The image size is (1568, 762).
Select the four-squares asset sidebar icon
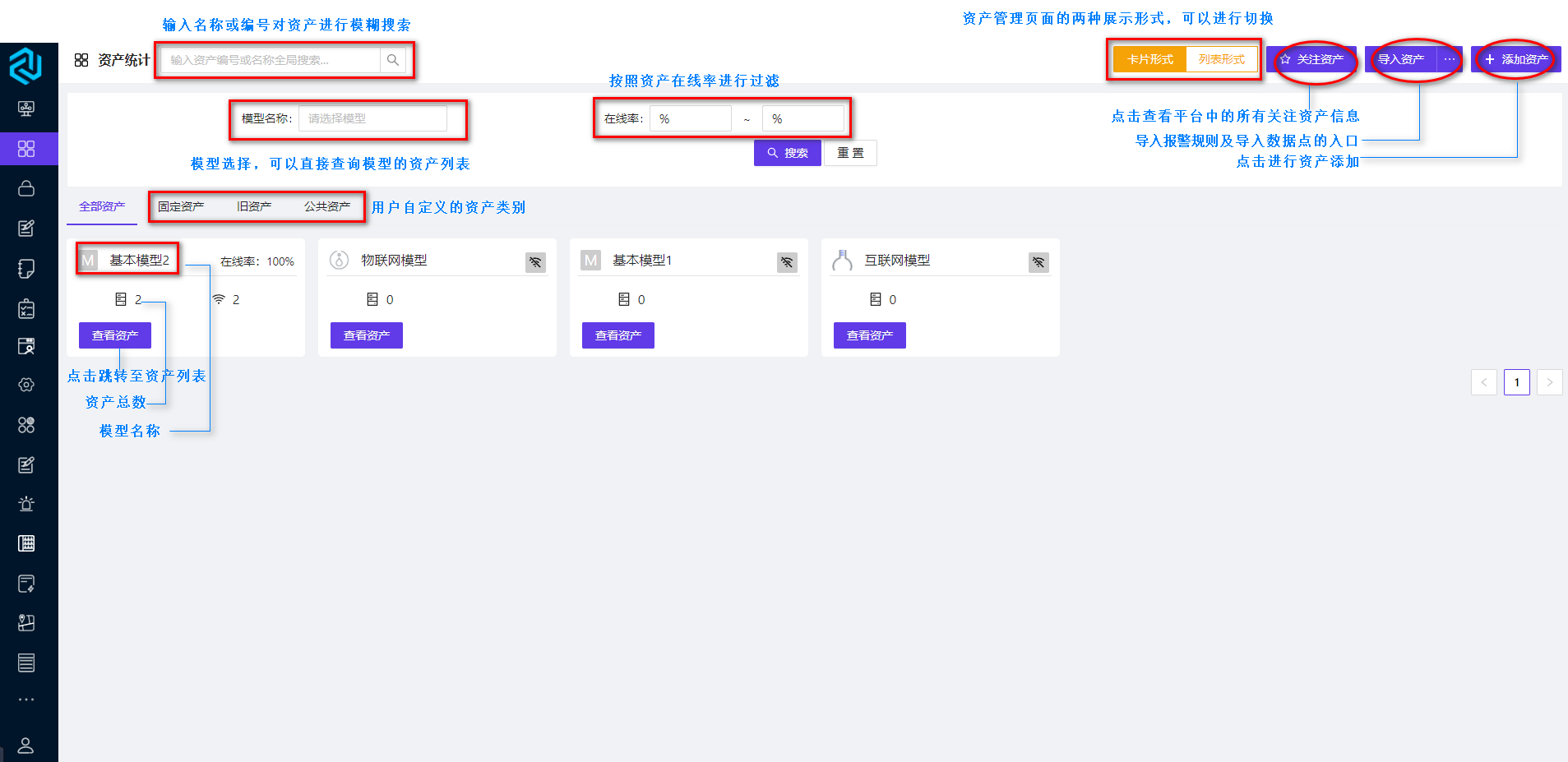pos(26,149)
